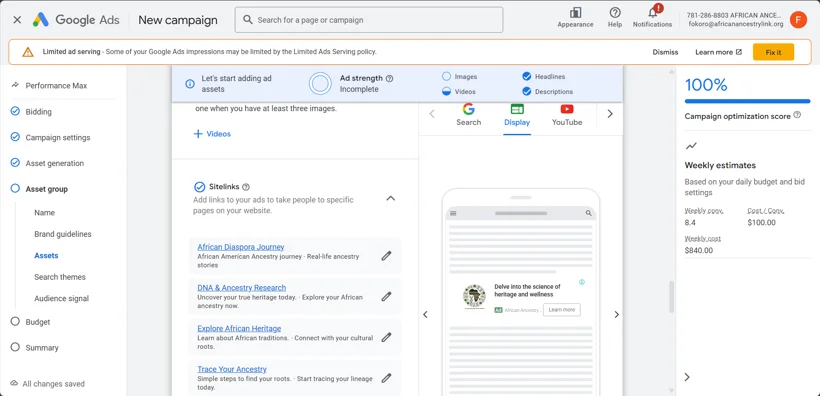Open the help icon next to Ad strength
The height and width of the screenshot is (396, 820).
pos(389,78)
